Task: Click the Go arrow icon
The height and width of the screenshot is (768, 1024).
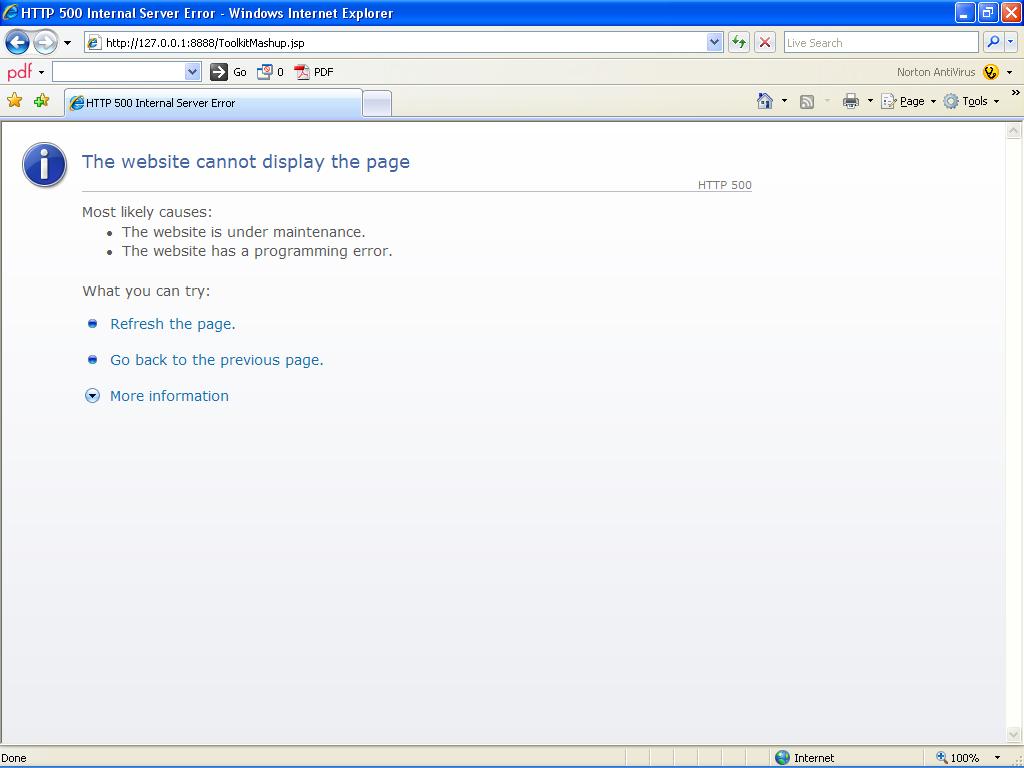Action: (x=220, y=71)
